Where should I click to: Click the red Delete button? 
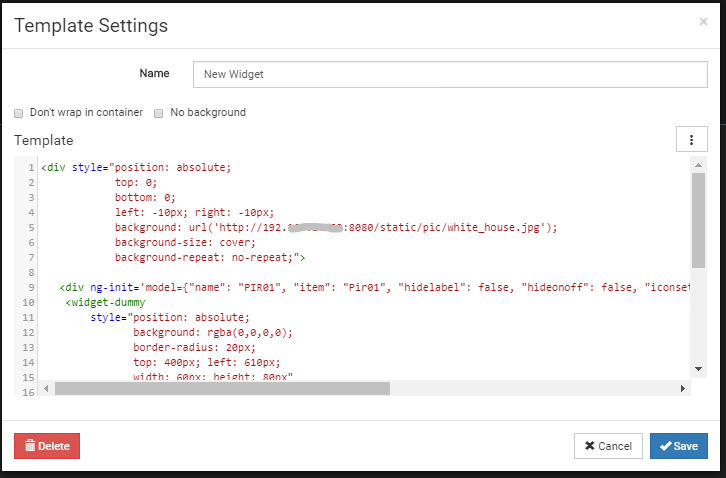[47, 446]
